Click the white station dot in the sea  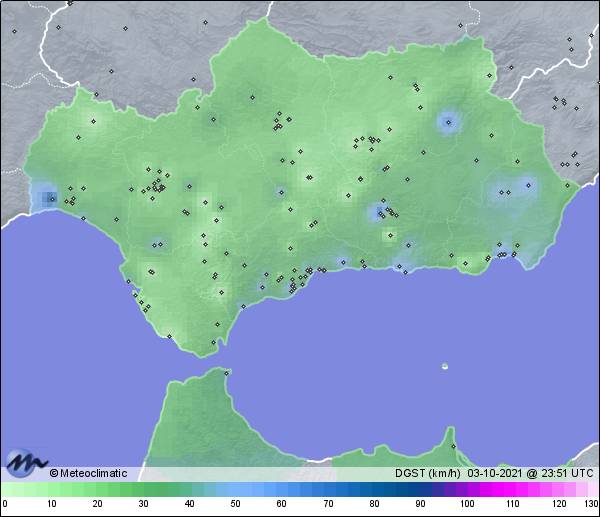[x=445, y=366]
